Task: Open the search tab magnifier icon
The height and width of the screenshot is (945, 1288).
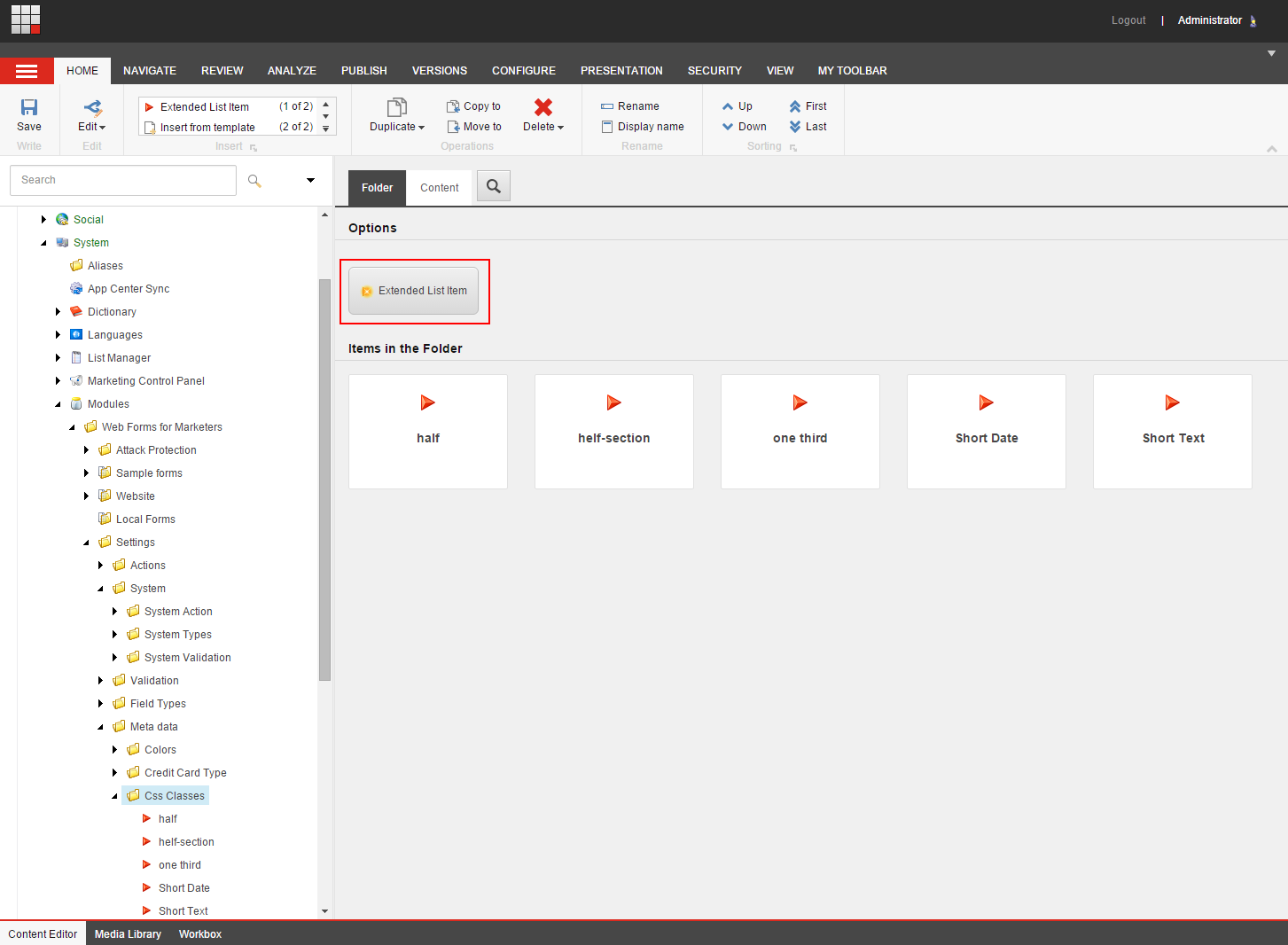Action: tap(494, 186)
